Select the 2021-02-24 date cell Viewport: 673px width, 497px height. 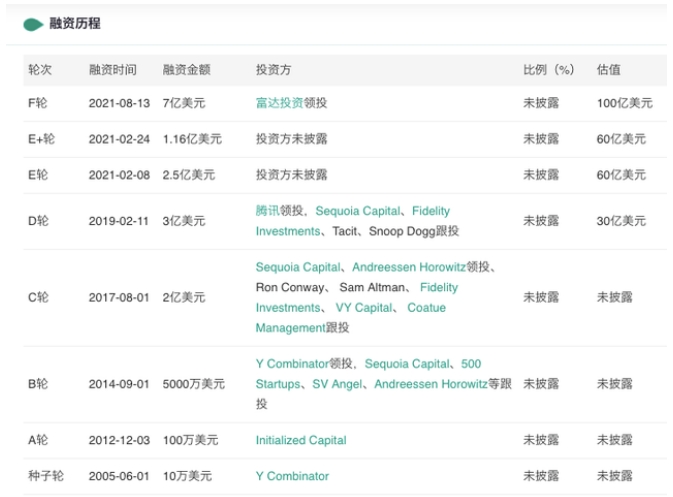[119, 139]
